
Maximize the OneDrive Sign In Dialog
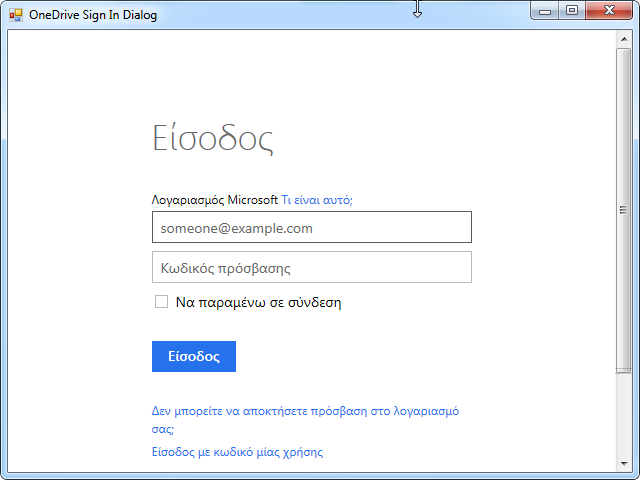pos(572,11)
